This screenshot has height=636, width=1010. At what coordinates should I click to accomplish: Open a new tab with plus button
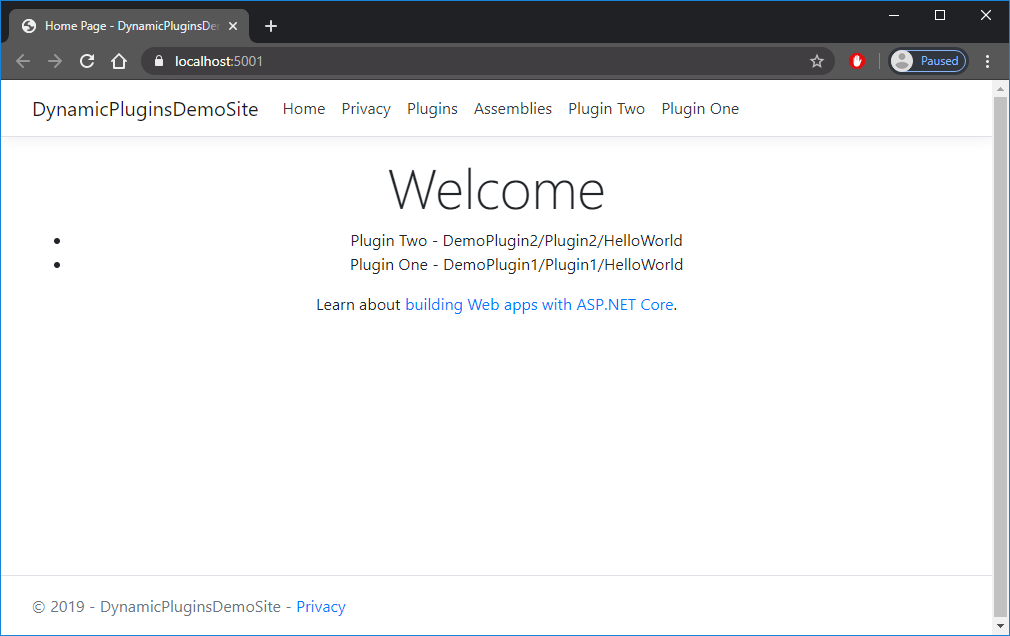point(271,26)
